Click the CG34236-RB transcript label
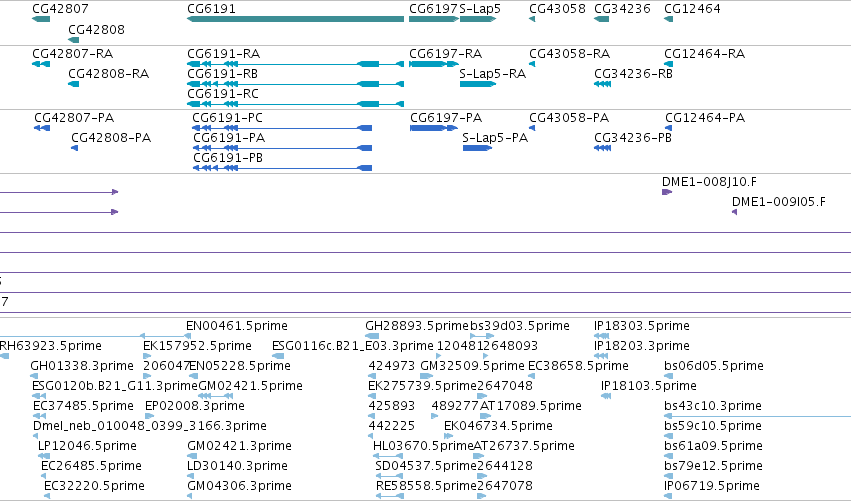This screenshot has height=501, width=851. (x=633, y=74)
